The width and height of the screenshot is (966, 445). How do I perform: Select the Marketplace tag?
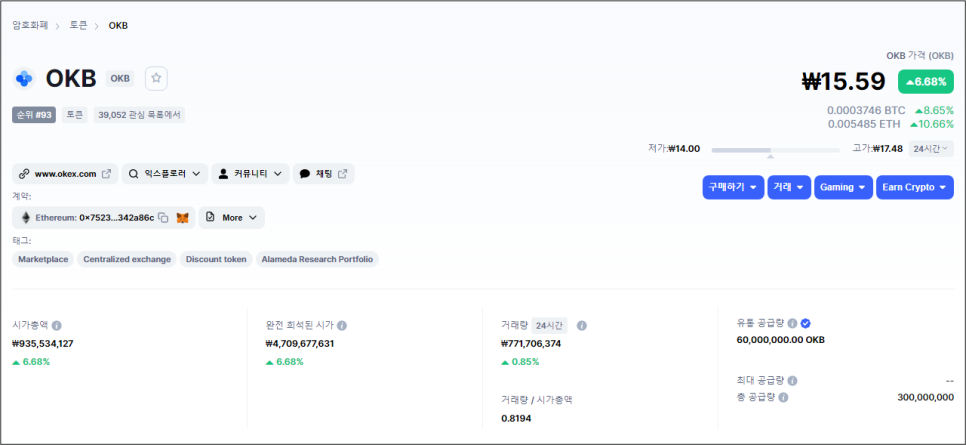click(43, 259)
